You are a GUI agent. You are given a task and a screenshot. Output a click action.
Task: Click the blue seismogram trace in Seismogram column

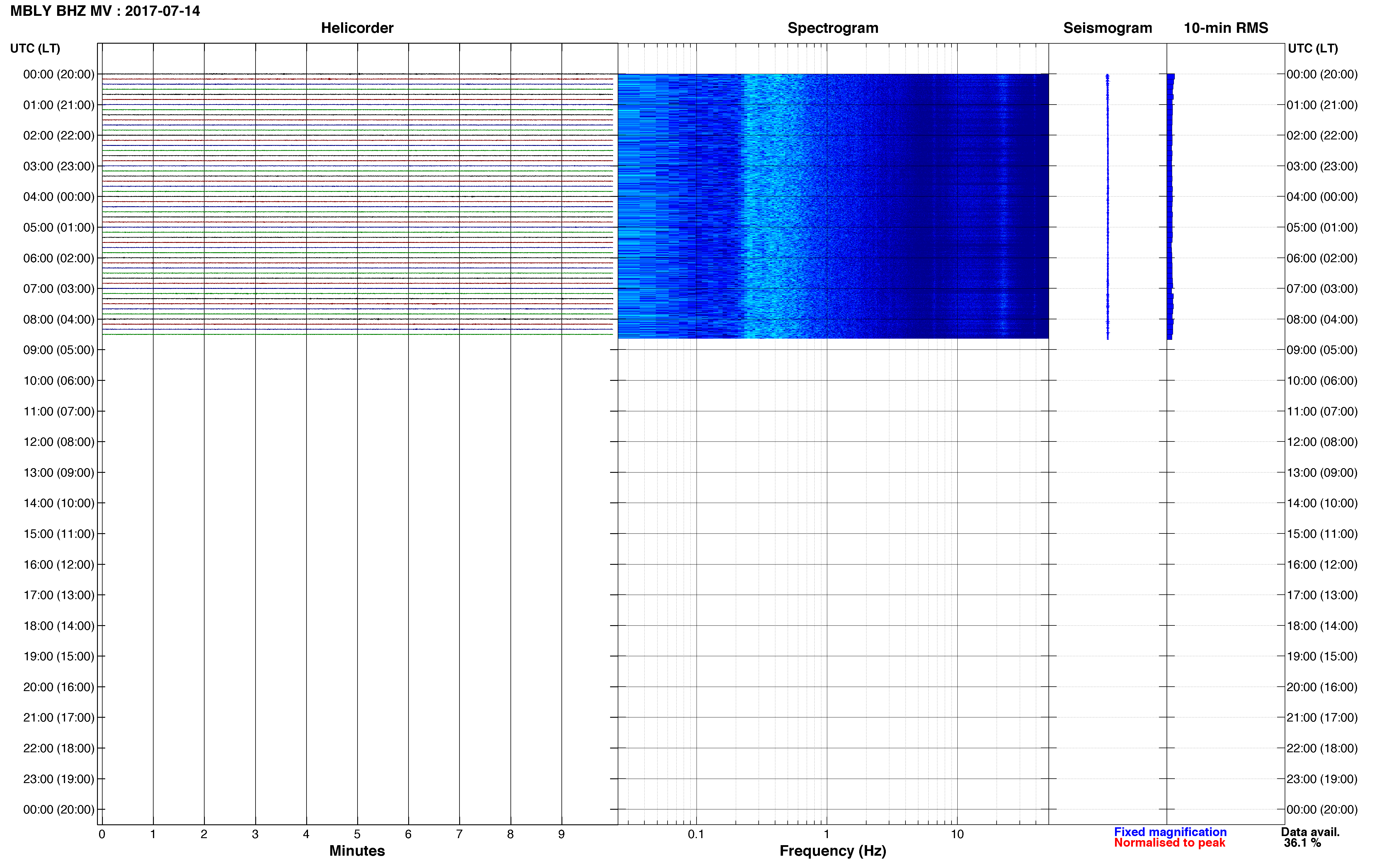pos(1108,207)
